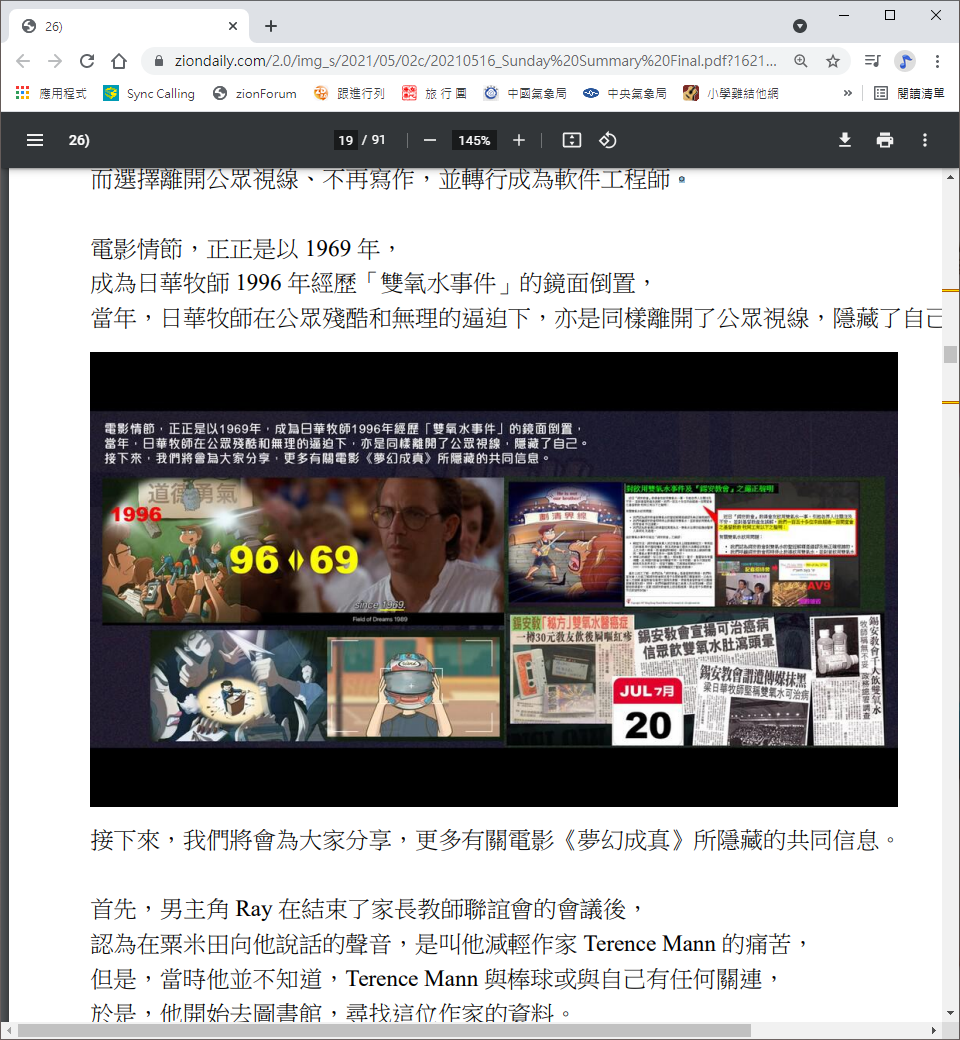Viewport: 960px width, 1040px height.
Task: Click the address bar URL
Action: (x=475, y=61)
